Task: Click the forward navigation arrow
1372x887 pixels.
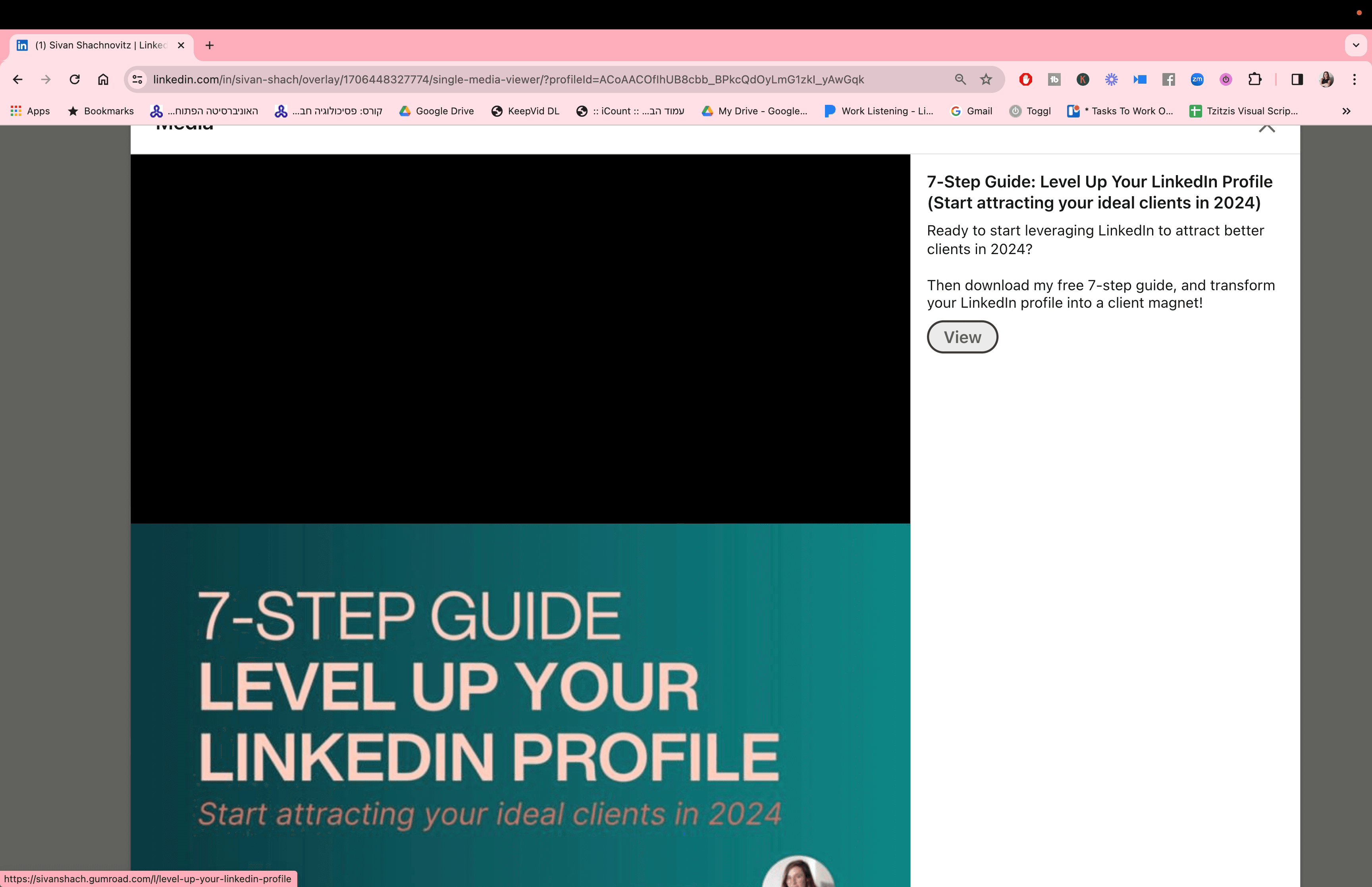Action: pyautogui.click(x=46, y=79)
